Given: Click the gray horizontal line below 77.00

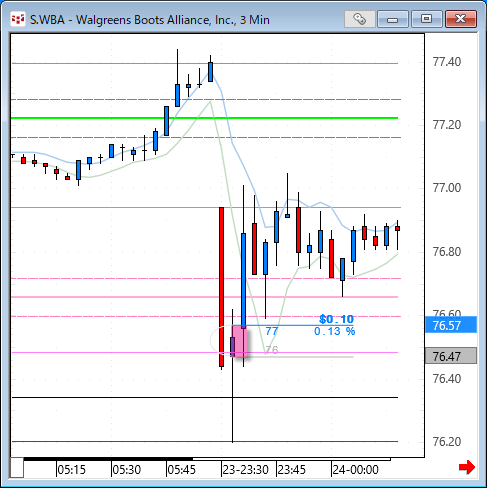Looking at the screenshot, I should (x=206, y=208).
